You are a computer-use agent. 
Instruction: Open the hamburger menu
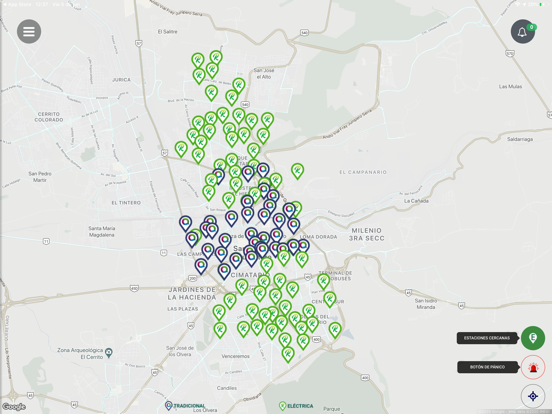[x=29, y=31]
